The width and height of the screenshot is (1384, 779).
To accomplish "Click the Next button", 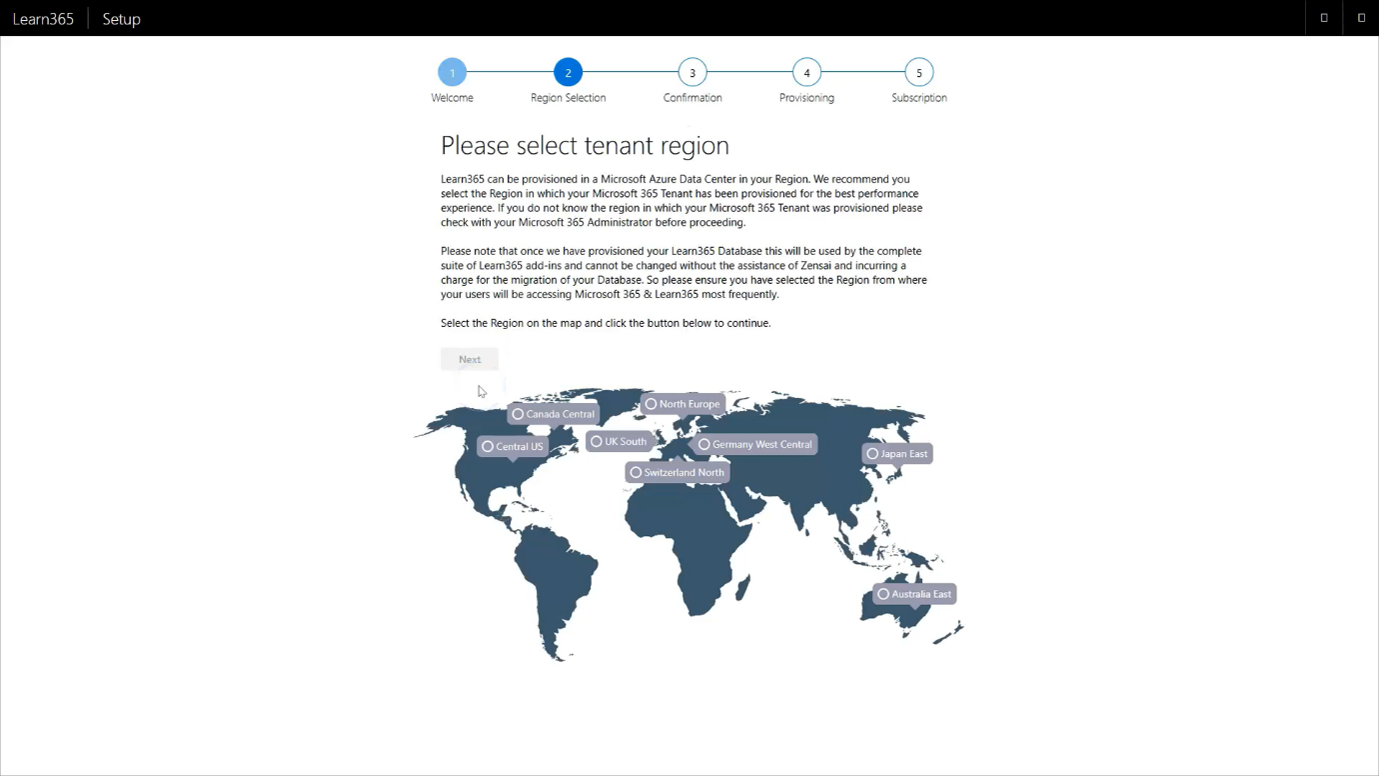I will coord(471,360).
